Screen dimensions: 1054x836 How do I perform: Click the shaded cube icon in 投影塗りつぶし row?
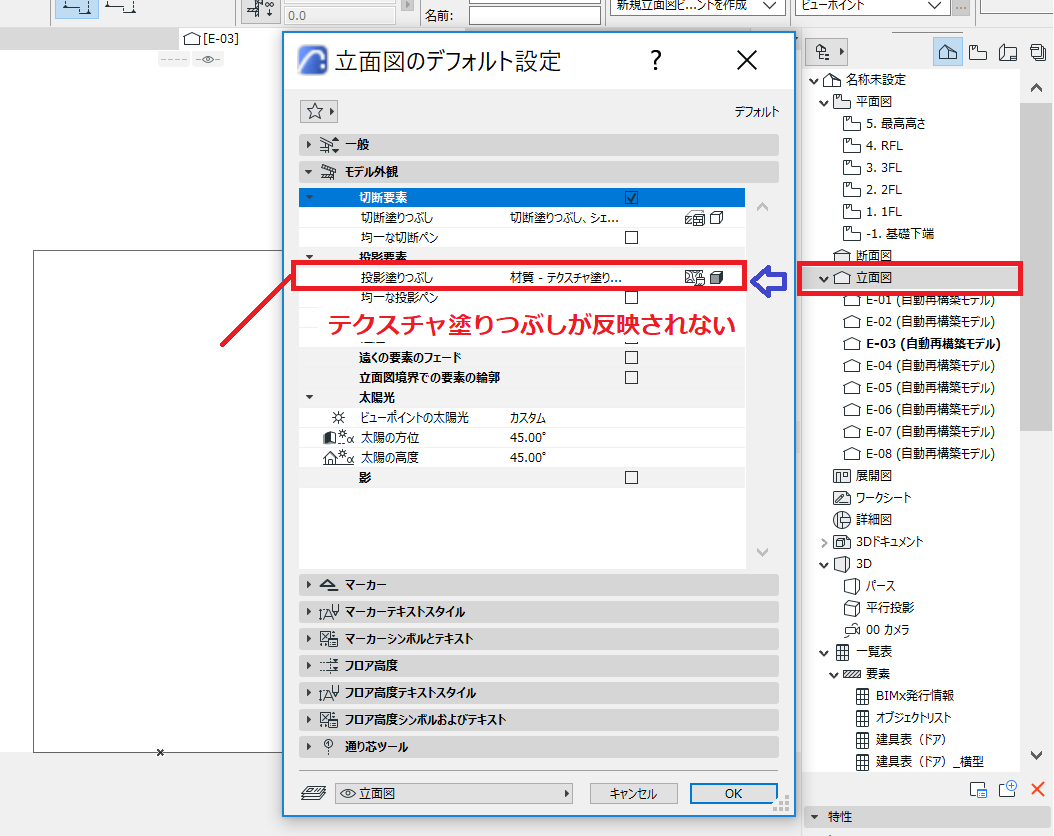click(x=717, y=278)
